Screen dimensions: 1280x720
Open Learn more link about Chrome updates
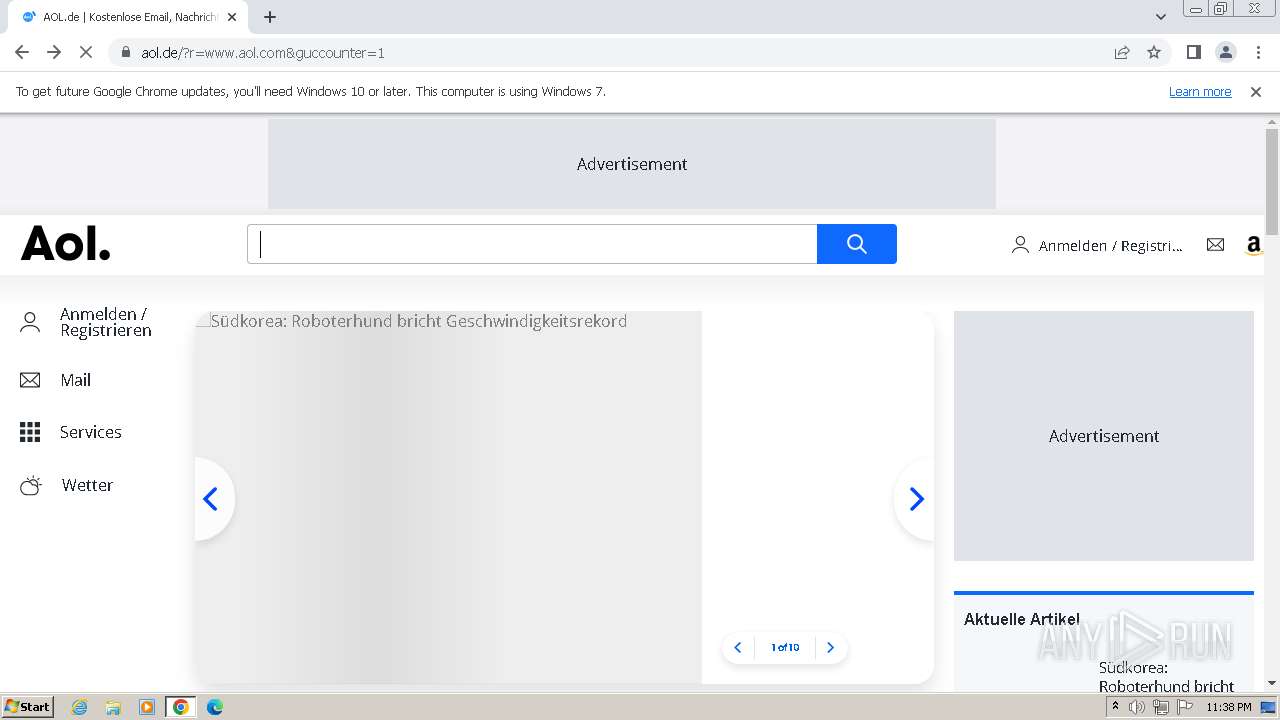tap(1200, 91)
